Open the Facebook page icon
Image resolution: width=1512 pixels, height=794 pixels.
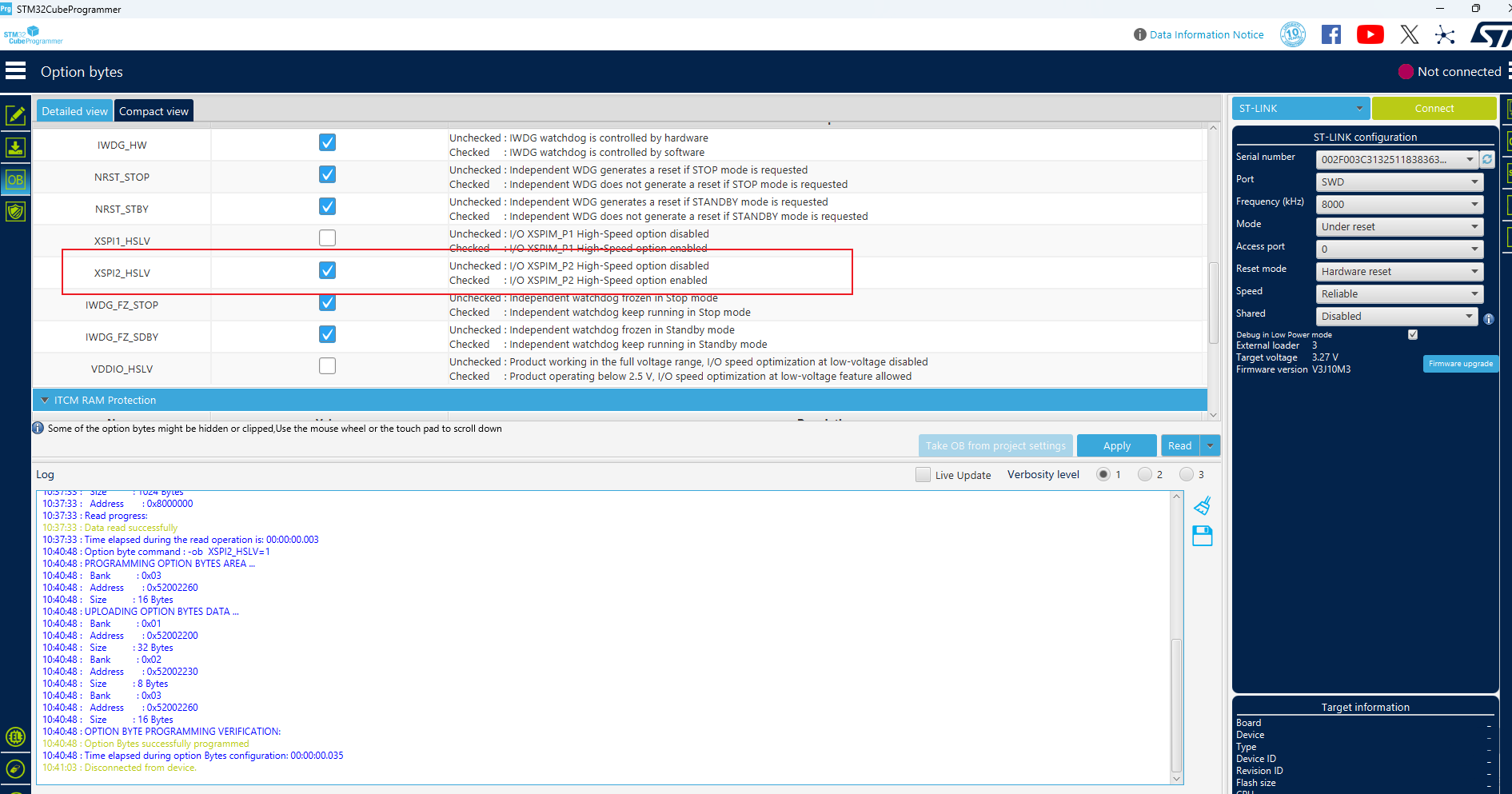click(x=1331, y=34)
